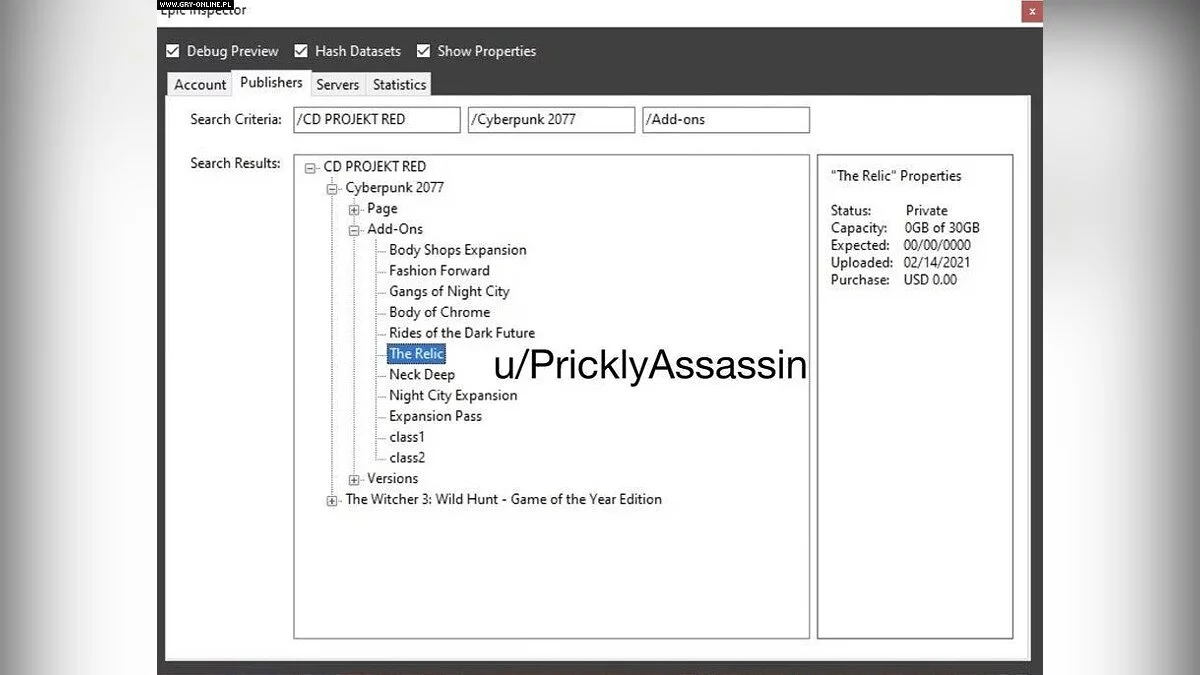Select the Fashion Forward add-on

(440, 271)
